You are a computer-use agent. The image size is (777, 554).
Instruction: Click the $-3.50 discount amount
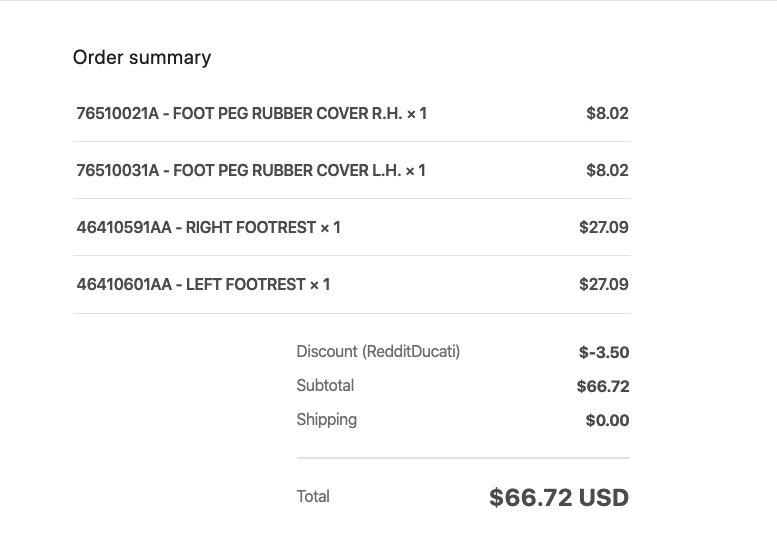[604, 352]
